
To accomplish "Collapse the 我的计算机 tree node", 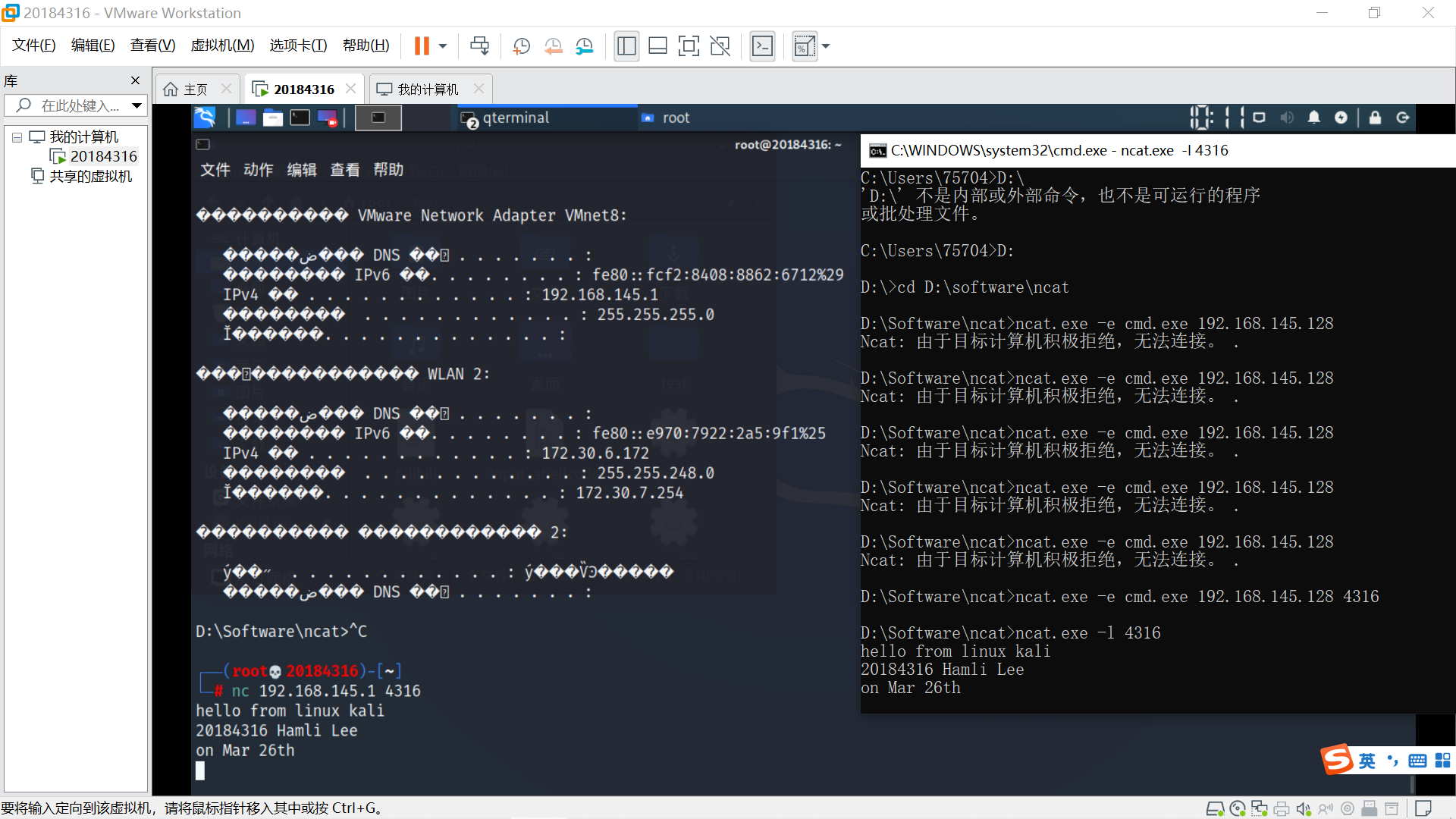I will tap(17, 137).
